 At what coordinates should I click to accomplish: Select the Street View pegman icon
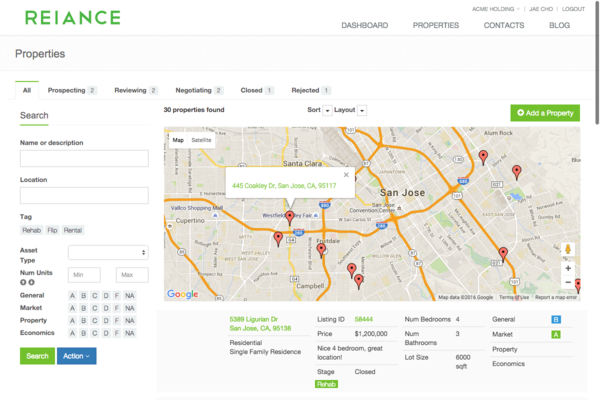[x=568, y=249]
